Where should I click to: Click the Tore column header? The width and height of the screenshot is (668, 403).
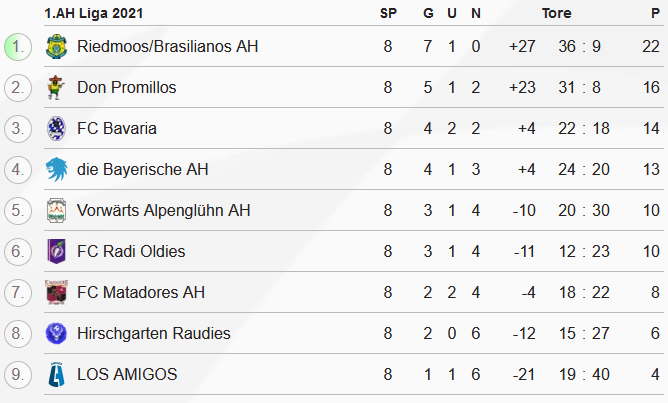(557, 13)
